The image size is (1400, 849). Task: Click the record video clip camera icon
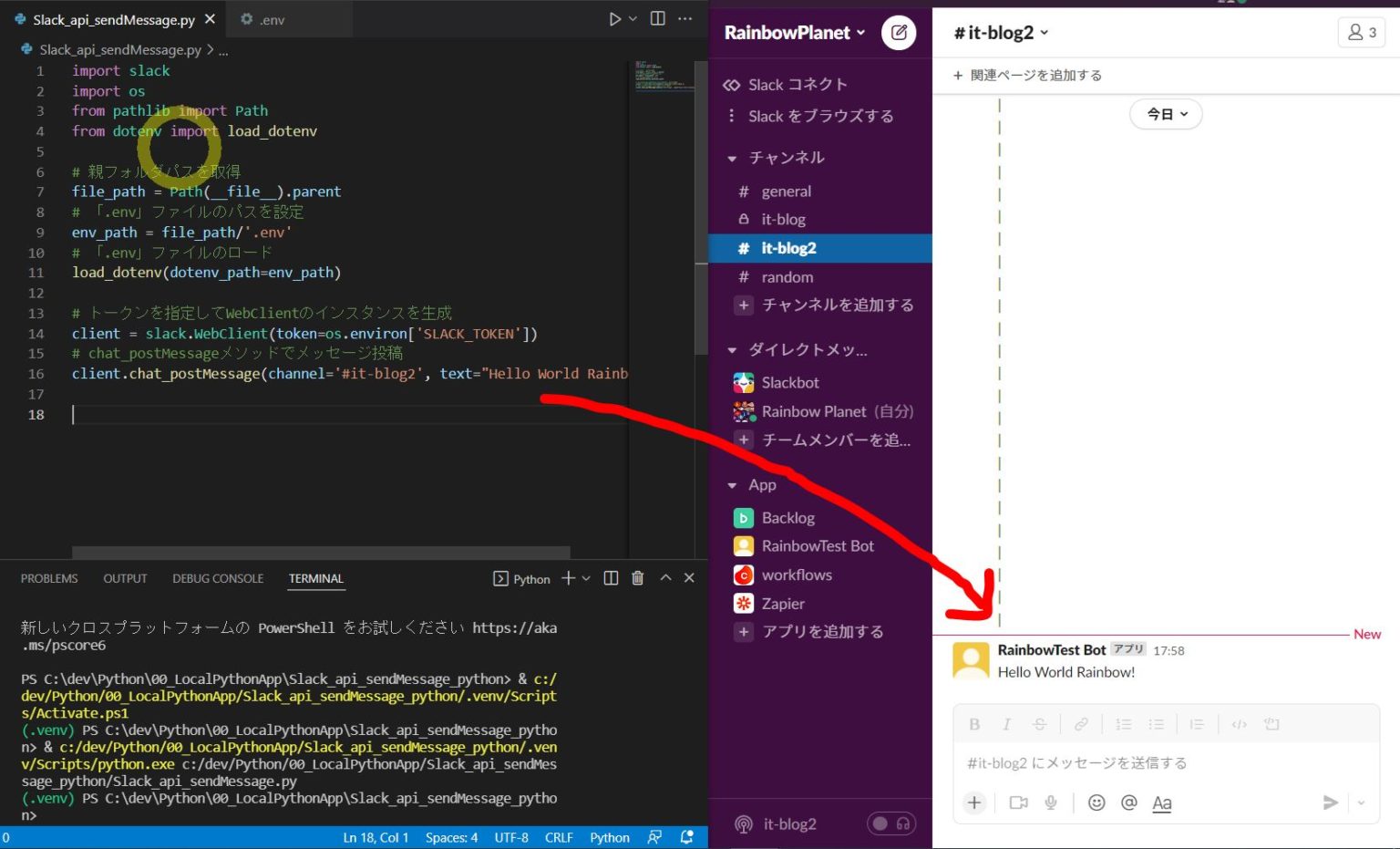click(x=1018, y=802)
